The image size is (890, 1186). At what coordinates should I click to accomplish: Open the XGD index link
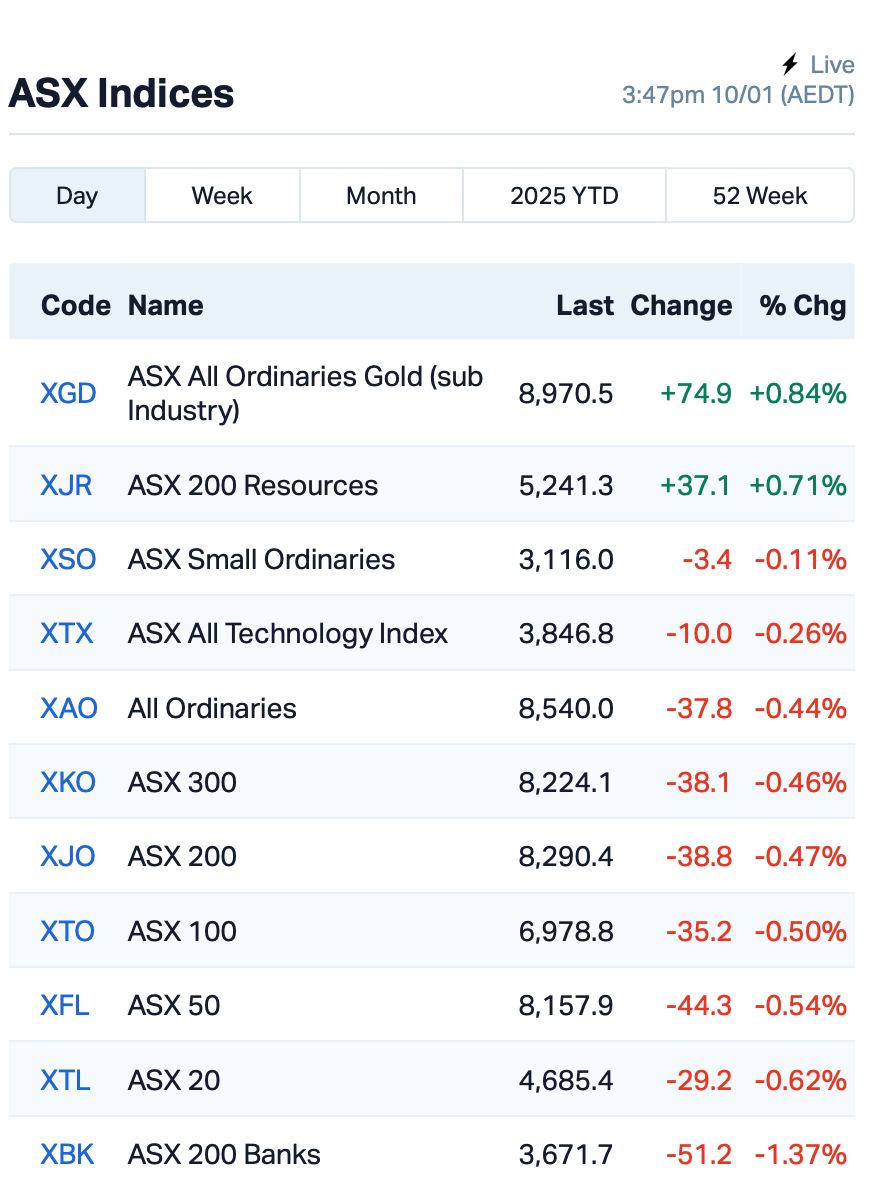coord(68,393)
